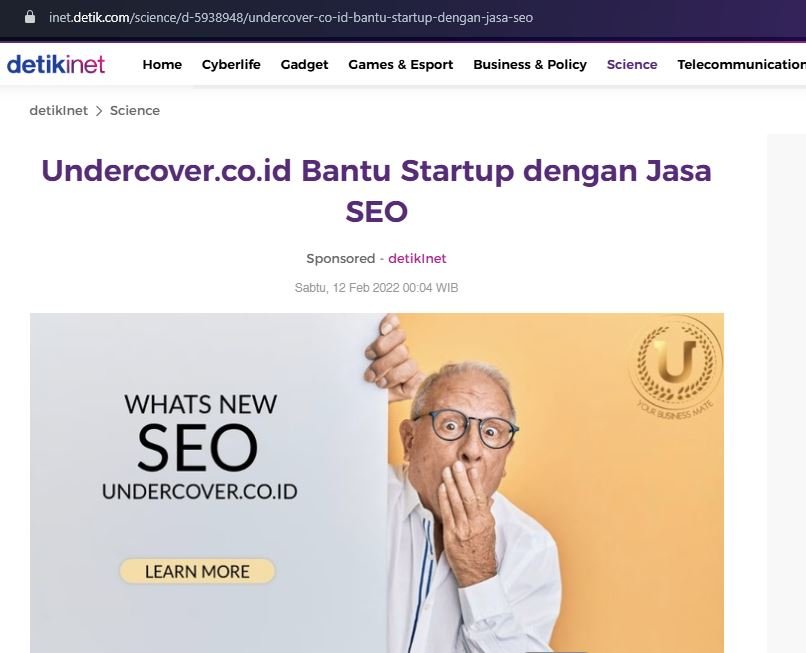Click the UNDERCOVER.CO.ID text in banner
The height and width of the screenshot is (653, 806).
click(199, 492)
